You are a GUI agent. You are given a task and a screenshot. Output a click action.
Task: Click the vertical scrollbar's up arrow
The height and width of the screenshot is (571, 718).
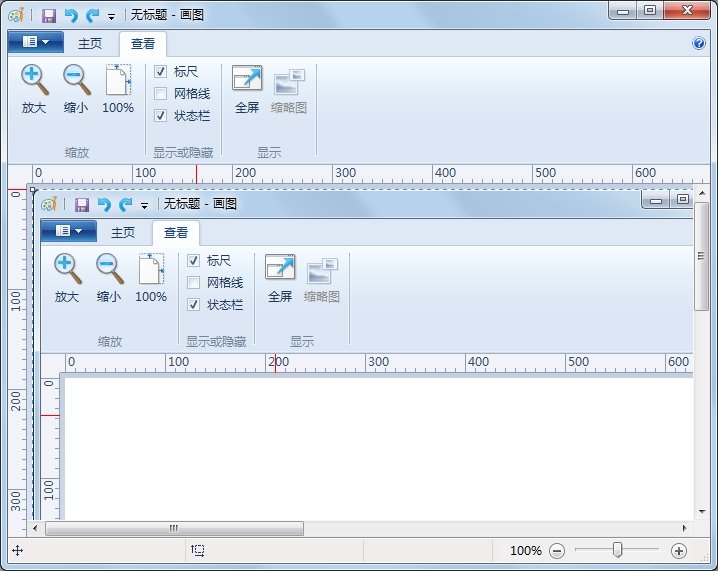click(702, 194)
